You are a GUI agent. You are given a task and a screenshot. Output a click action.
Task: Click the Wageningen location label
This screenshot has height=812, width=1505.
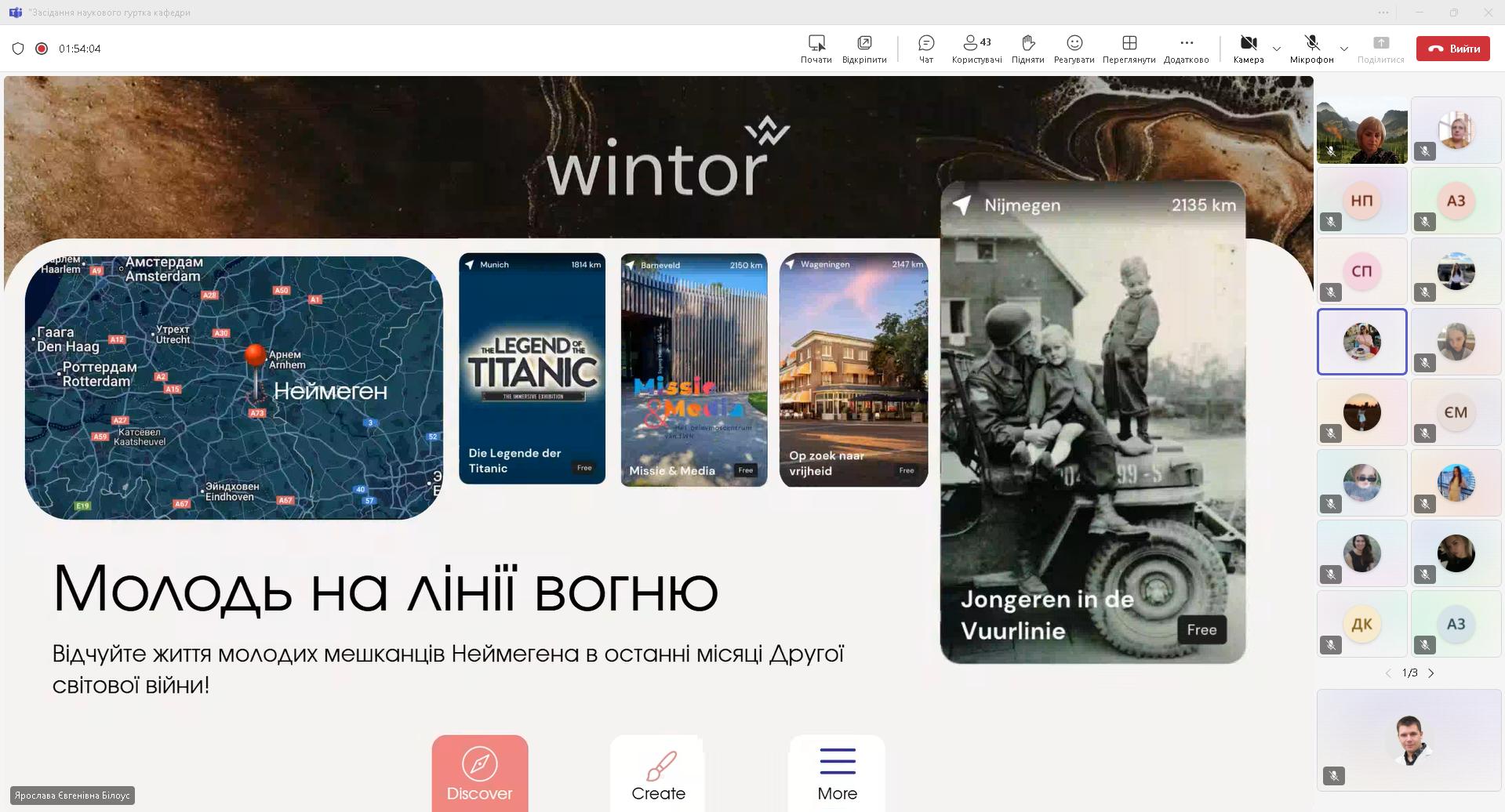click(825, 264)
